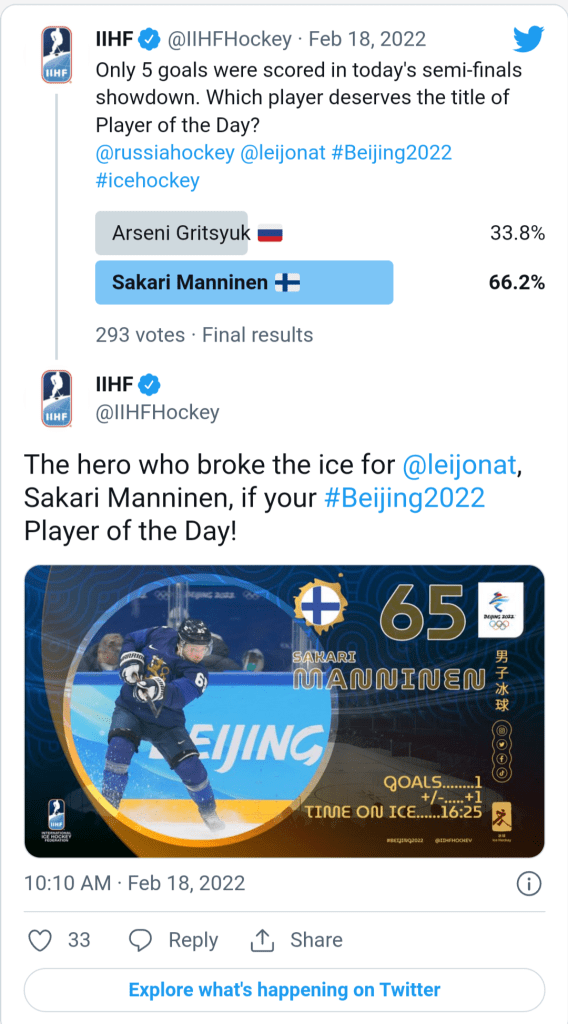Image resolution: width=568 pixels, height=1024 pixels.
Task: Click the reply speech bubble icon
Action: click(140, 940)
